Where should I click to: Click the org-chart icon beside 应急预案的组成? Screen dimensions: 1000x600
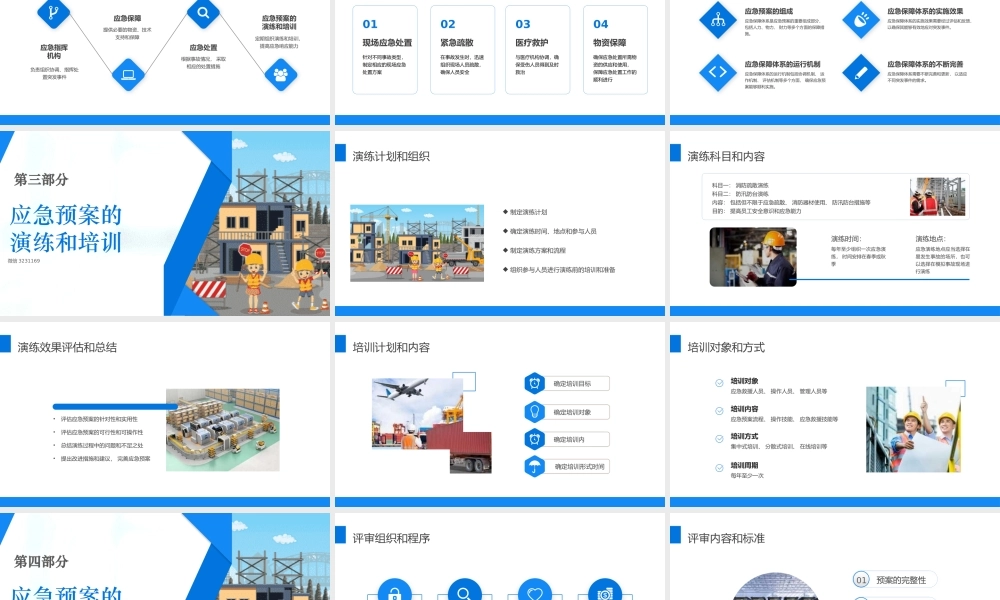coord(718,20)
